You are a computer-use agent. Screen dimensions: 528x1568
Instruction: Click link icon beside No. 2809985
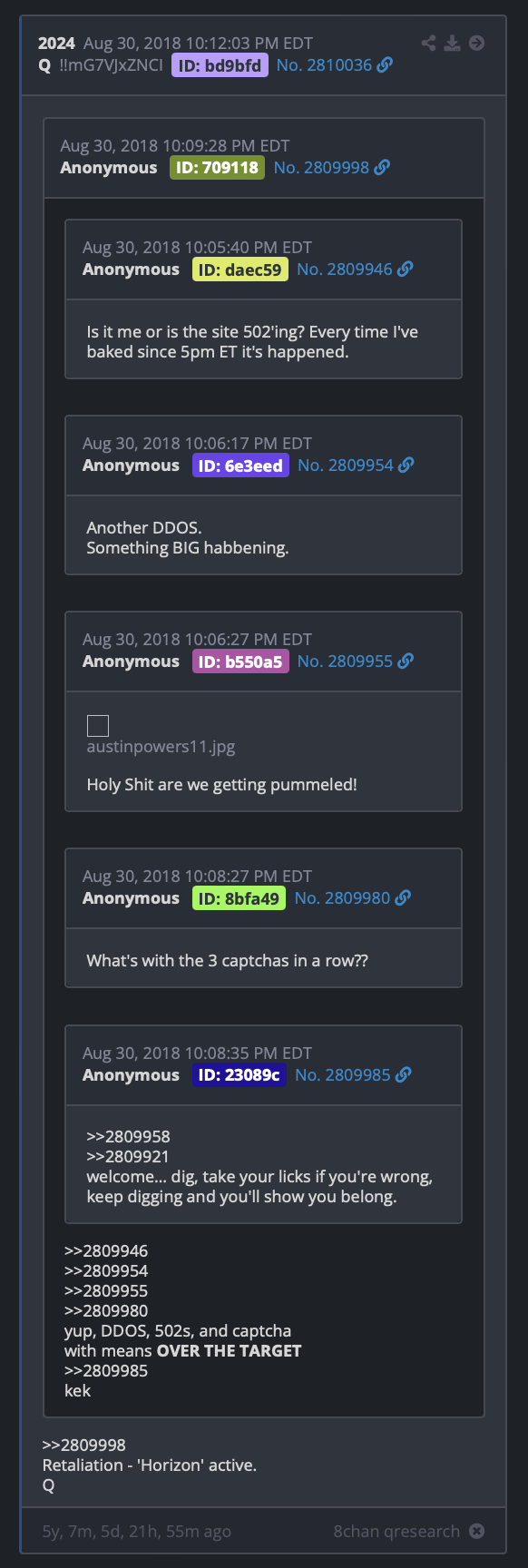(x=404, y=1075)
